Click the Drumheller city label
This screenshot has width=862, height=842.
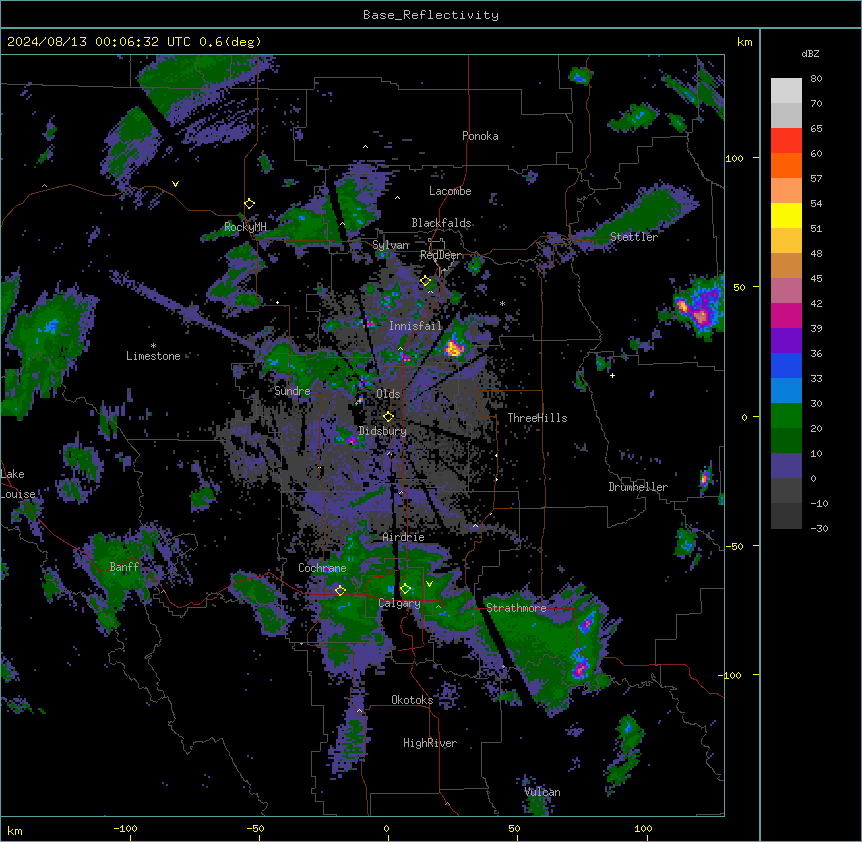[x=638, y=487]
